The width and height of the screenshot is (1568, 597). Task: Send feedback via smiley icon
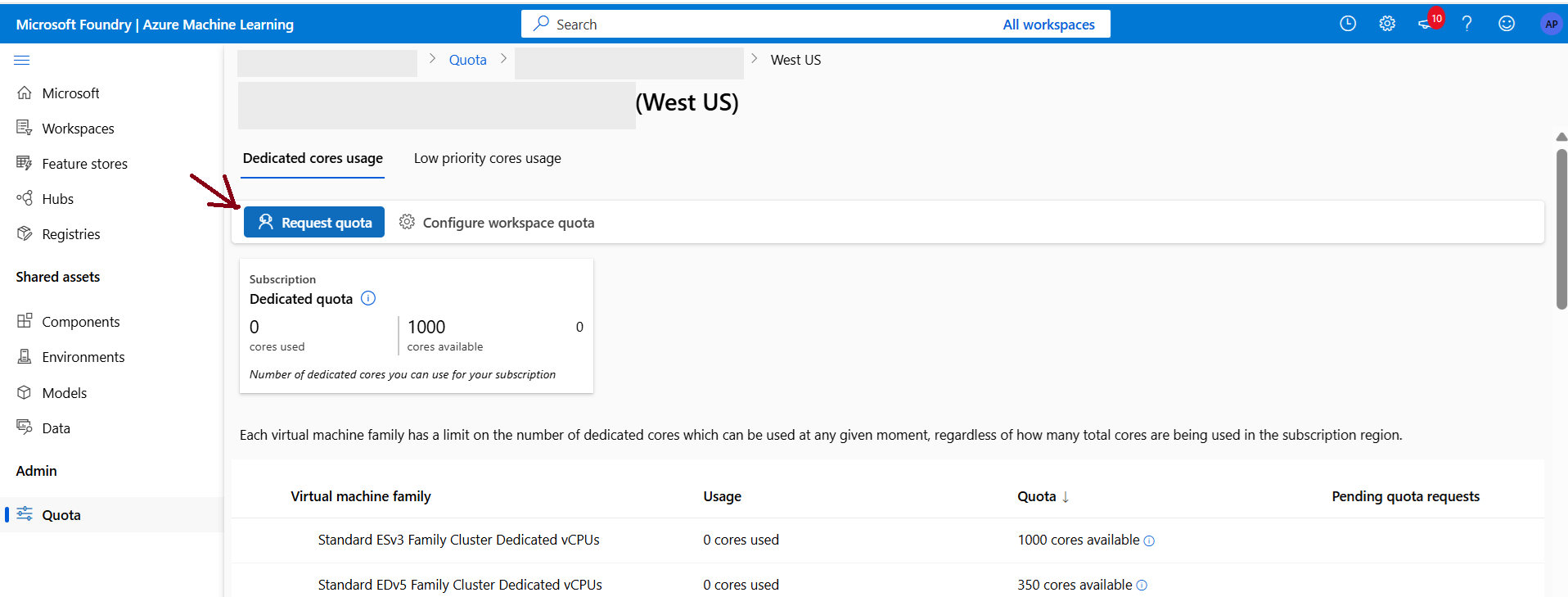click(x=1507, y=24)
